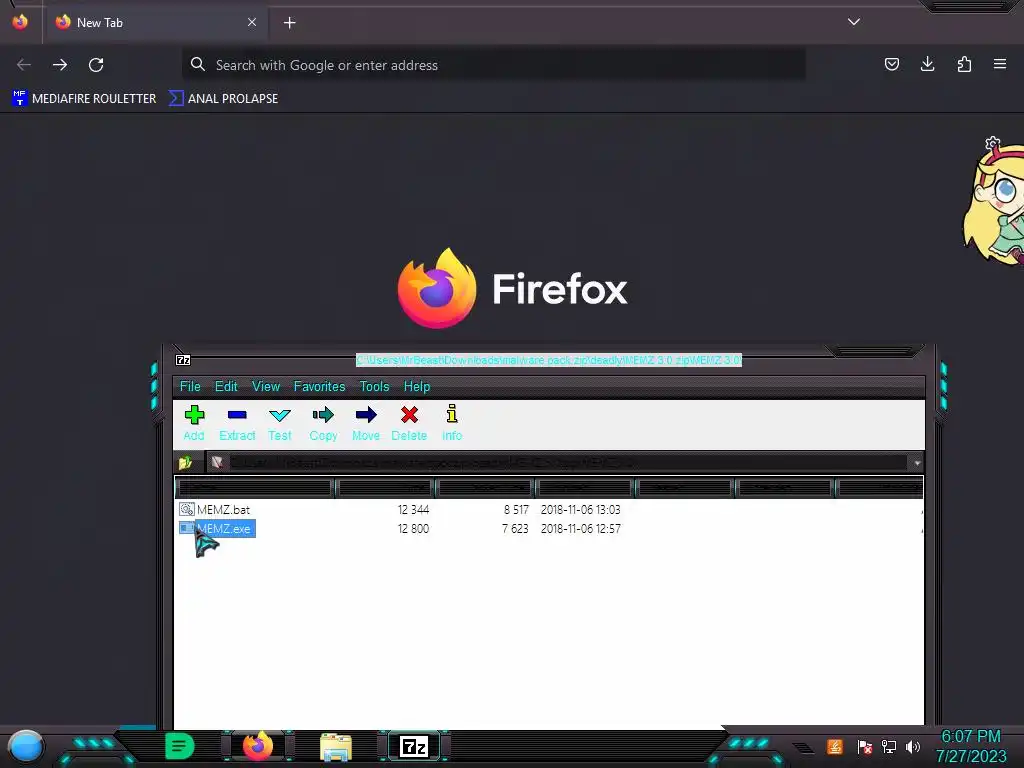Viewport: 1024px width, 768px height.
Task: Open the Help menu in 7-Zip
Action: pyautogui.click(x=417, y=387)
